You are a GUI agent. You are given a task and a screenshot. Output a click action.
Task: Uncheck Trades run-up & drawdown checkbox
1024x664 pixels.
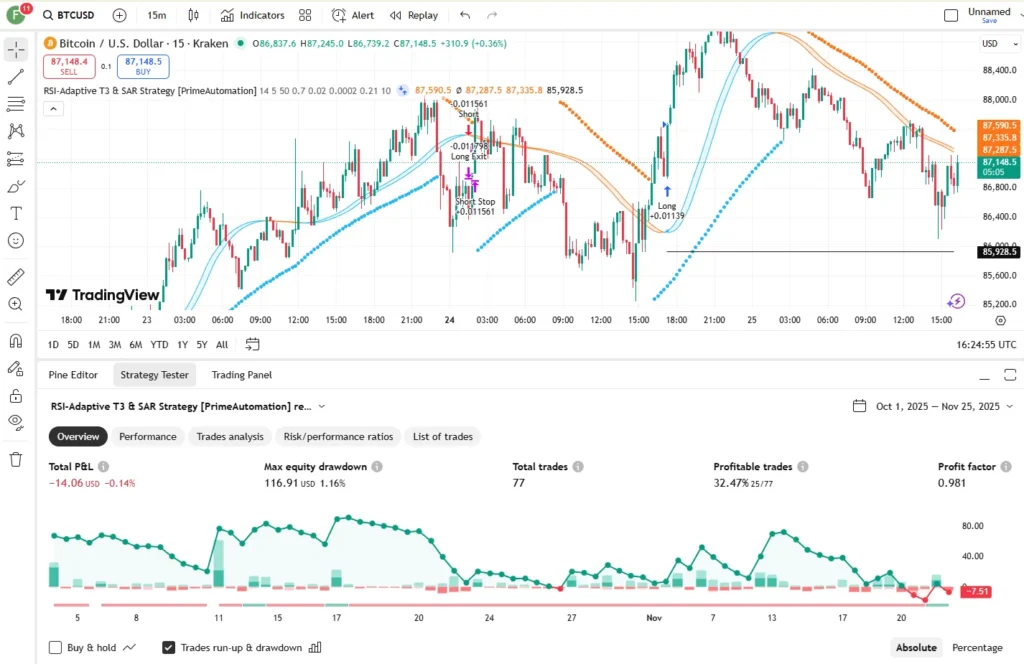(x=168, y=647)
